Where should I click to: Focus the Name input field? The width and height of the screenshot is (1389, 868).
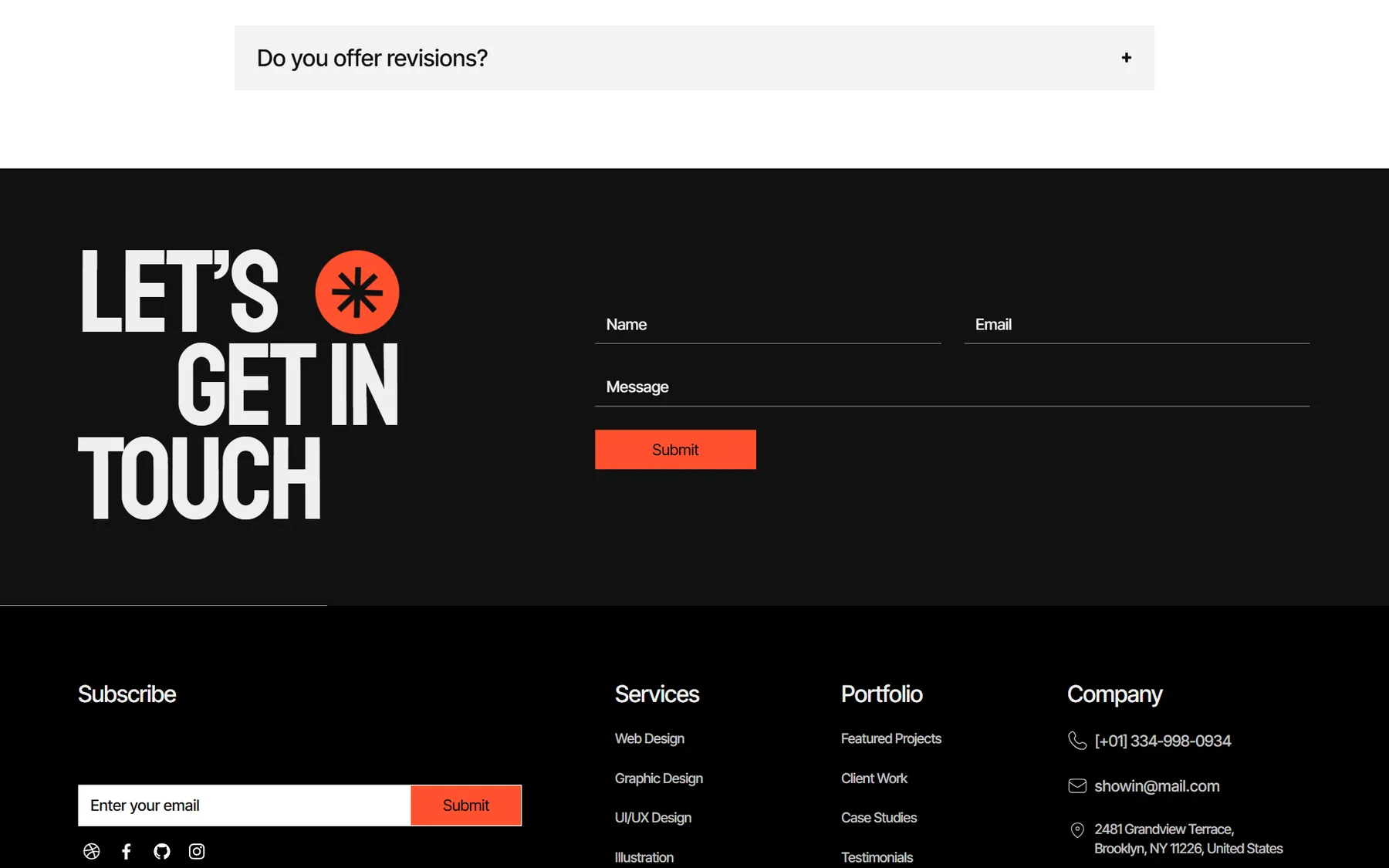[x=768, y=325]
